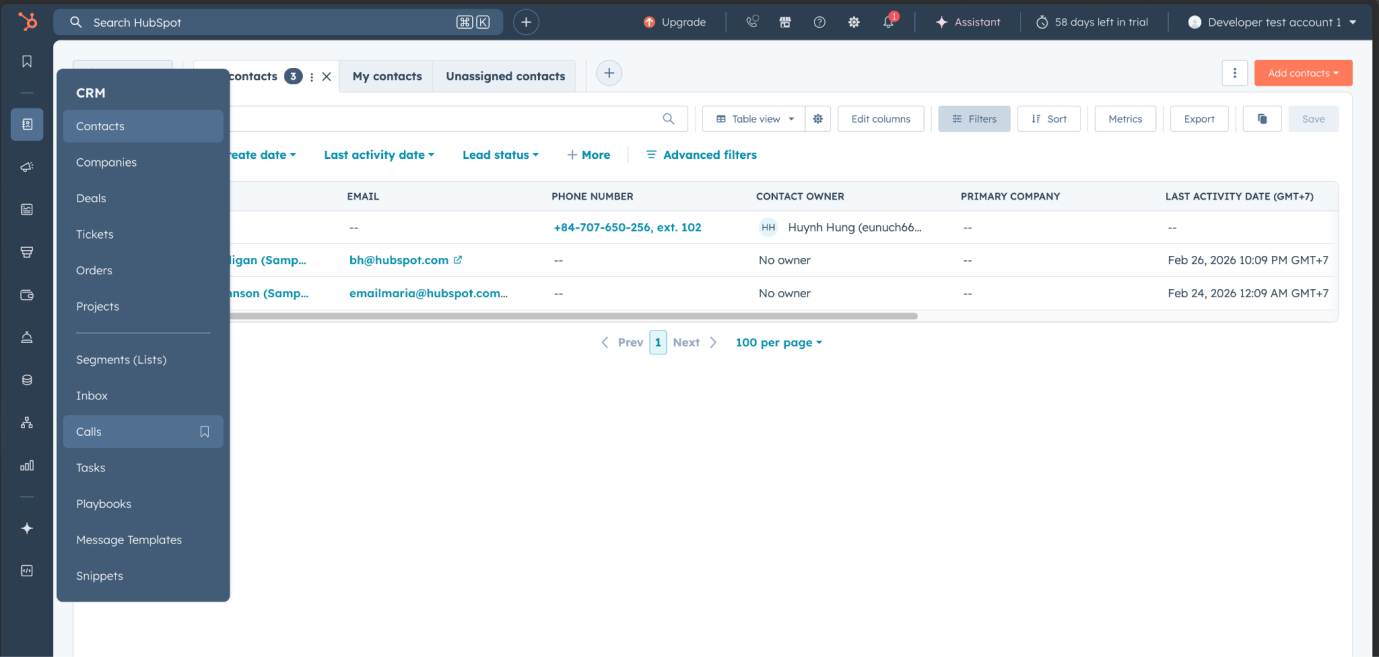Screen dimensions: 1379x657
Task: Click the Sort button
Action: (x=1049, y=119)
